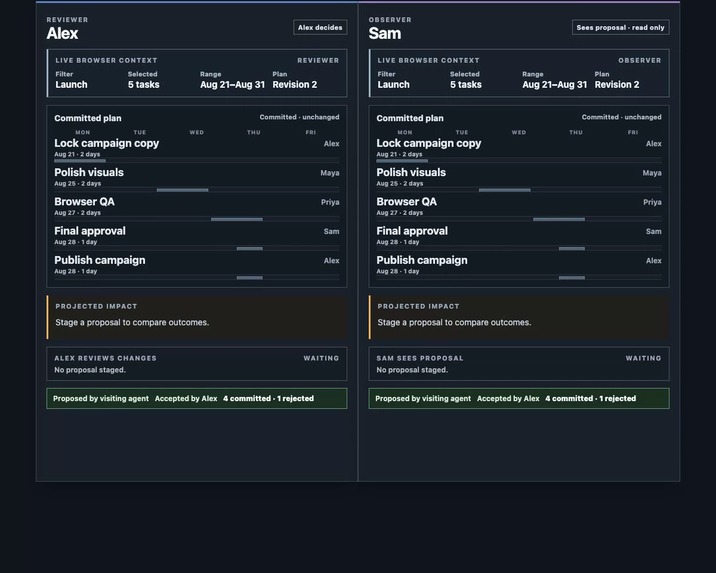Click Polish visuals timeline bar in Alex's panel
The image size is (716, 573).
point(183,190)
